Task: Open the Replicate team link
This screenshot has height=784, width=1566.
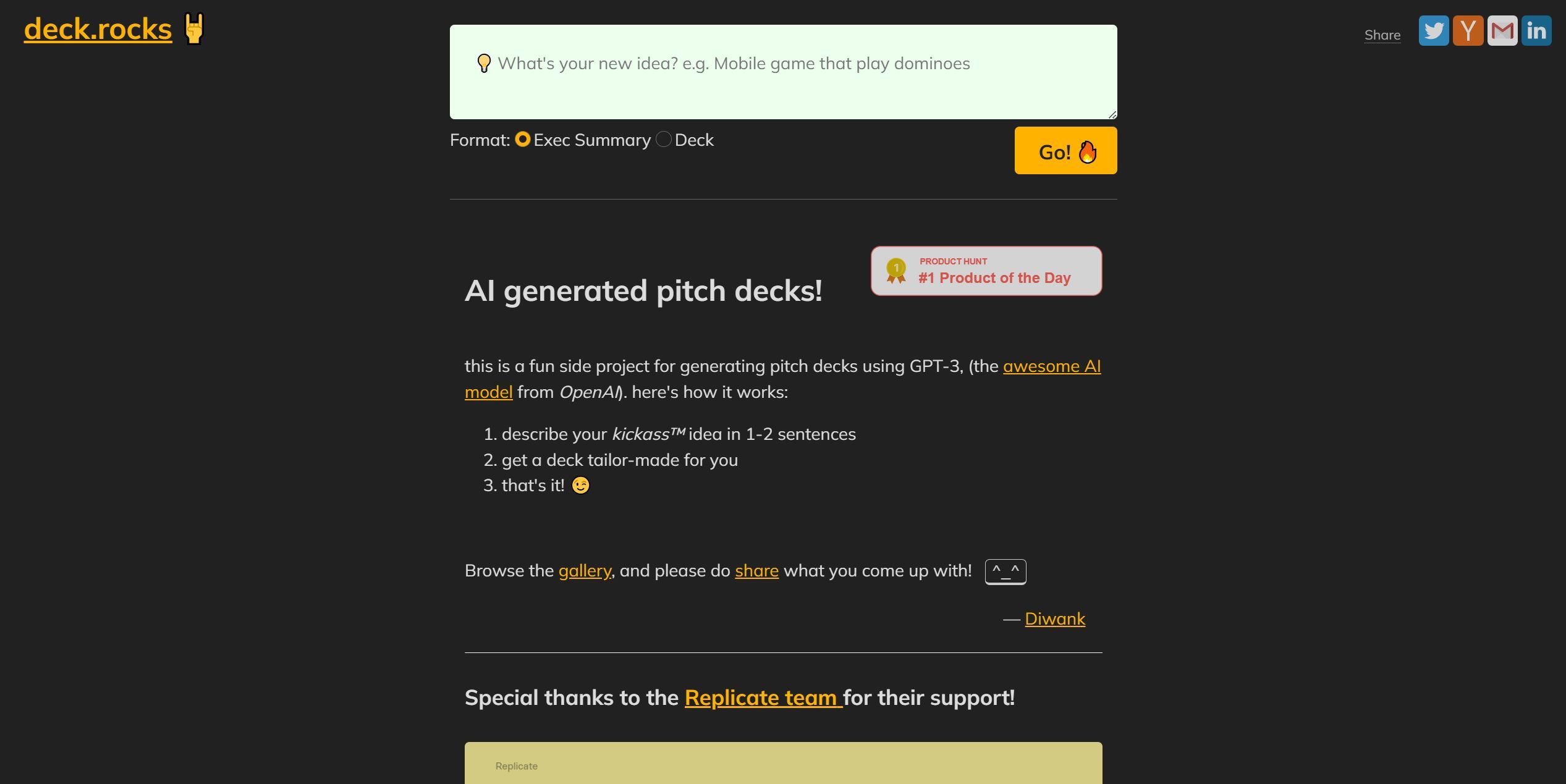Action: (763, 698)
